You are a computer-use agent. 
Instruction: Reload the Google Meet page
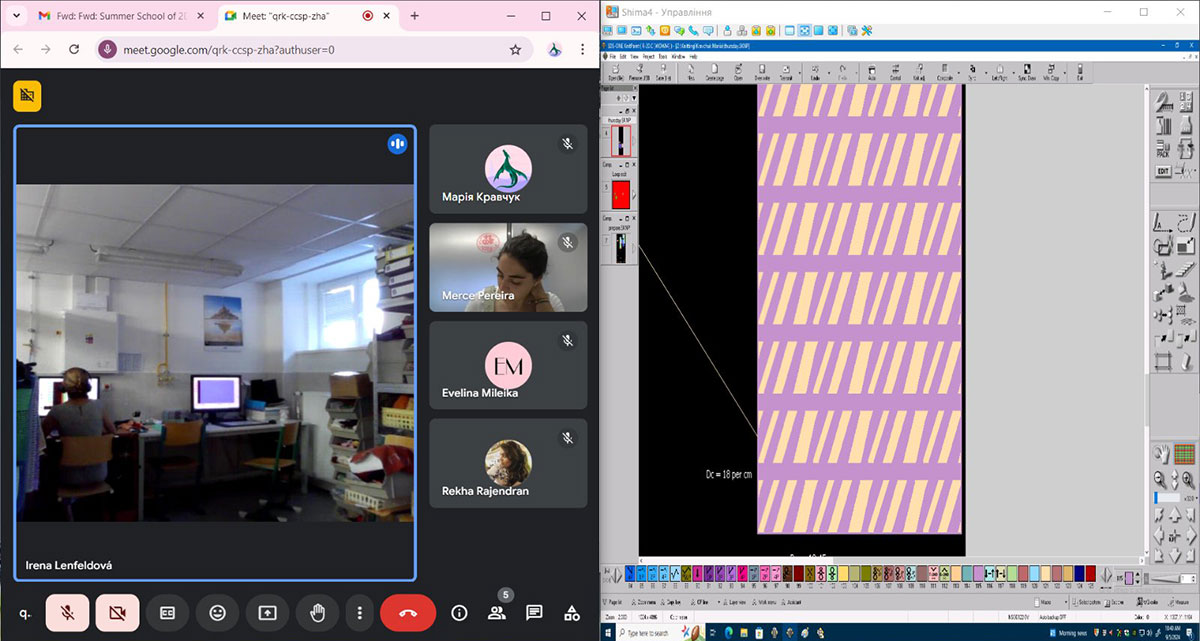point(74,49)
